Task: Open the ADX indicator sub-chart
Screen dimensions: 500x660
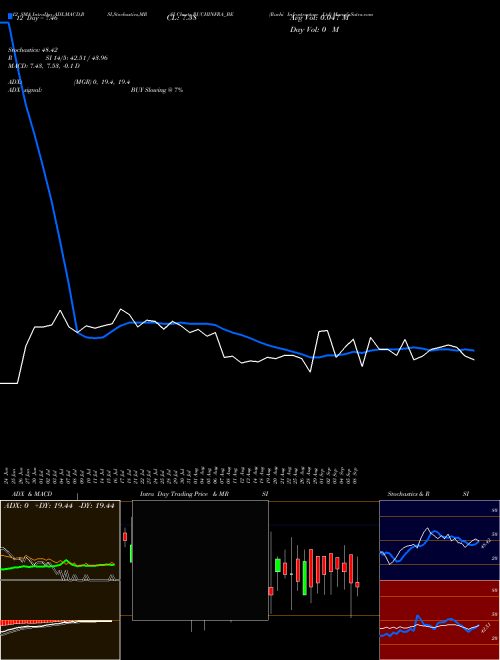Action: [x=60, y=540]
